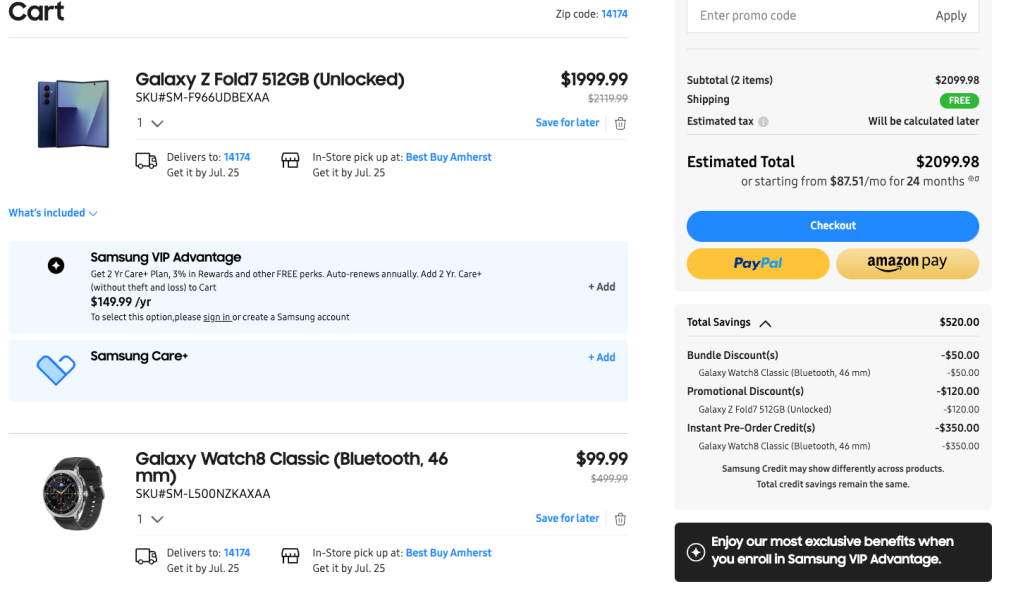Open the quantity dropdown for Galaxy Z Fold7
1023x596 pixels.
(150, 122)
